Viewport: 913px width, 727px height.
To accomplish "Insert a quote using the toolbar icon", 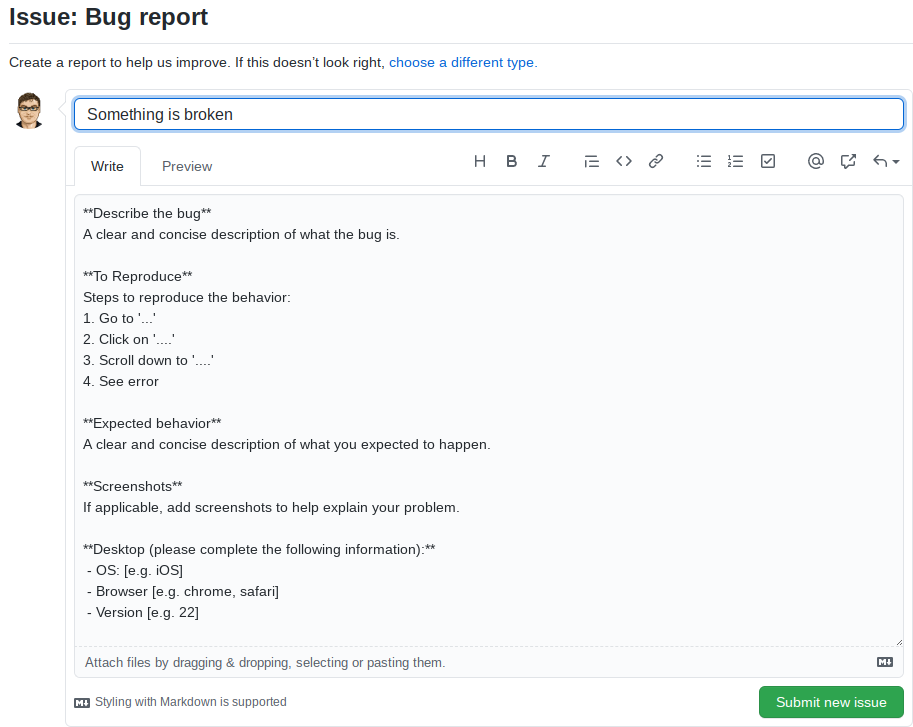I will [x=591, y=161].
